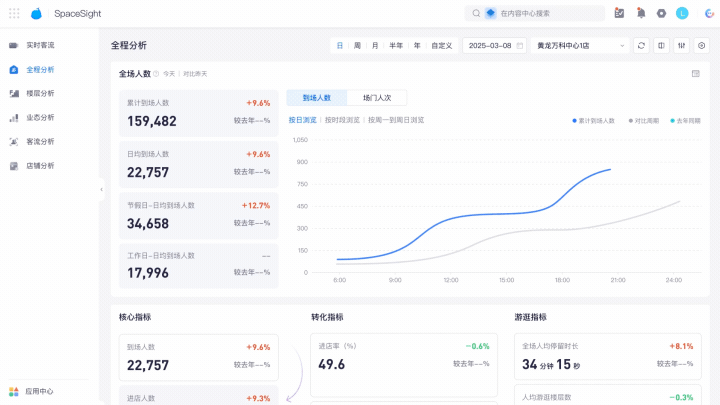Click the refresh data icon
This screenshot has width=720, height=405.
pos(641,45)
